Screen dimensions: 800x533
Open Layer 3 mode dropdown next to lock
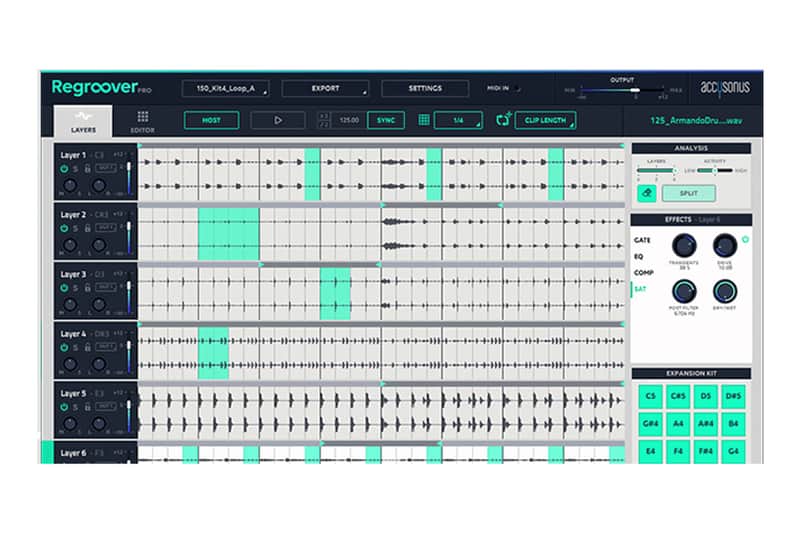(x=106, y=287)
